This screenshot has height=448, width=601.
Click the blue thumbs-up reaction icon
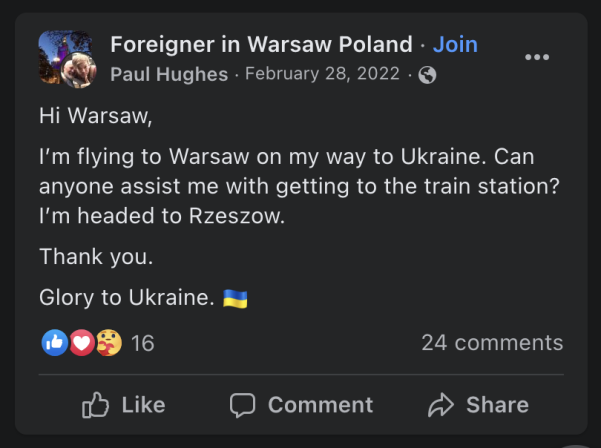(54, 343)
